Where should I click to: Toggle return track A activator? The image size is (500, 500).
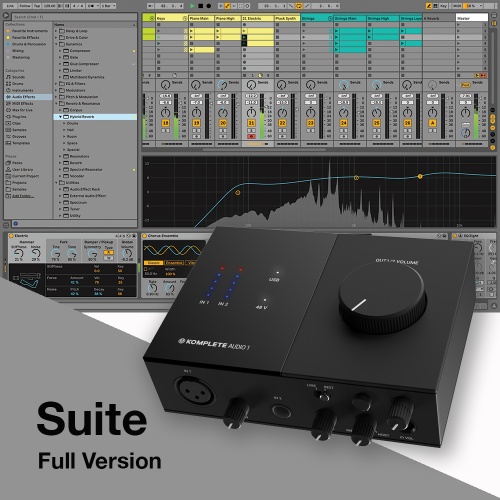[433, 123]
